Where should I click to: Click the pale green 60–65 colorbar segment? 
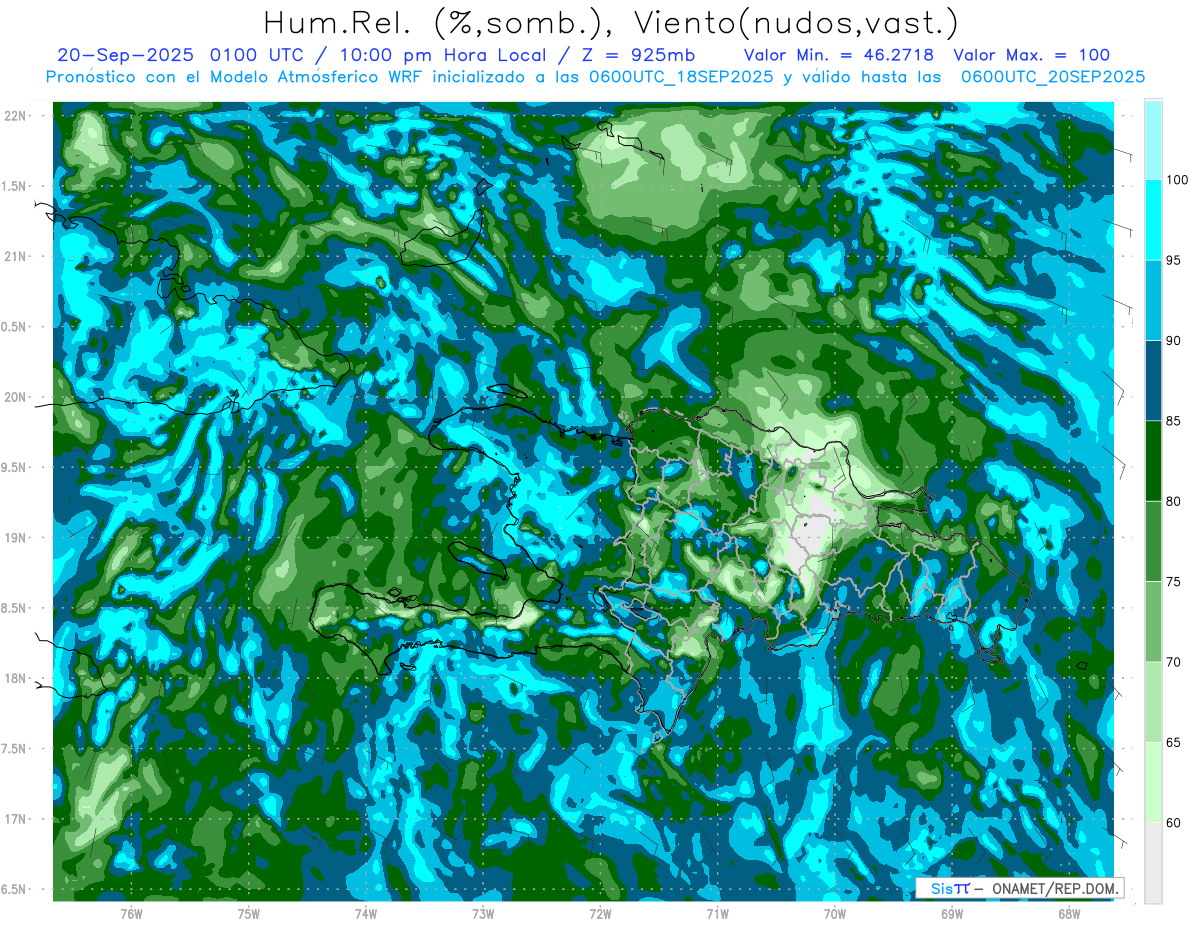click(1153, 782)
